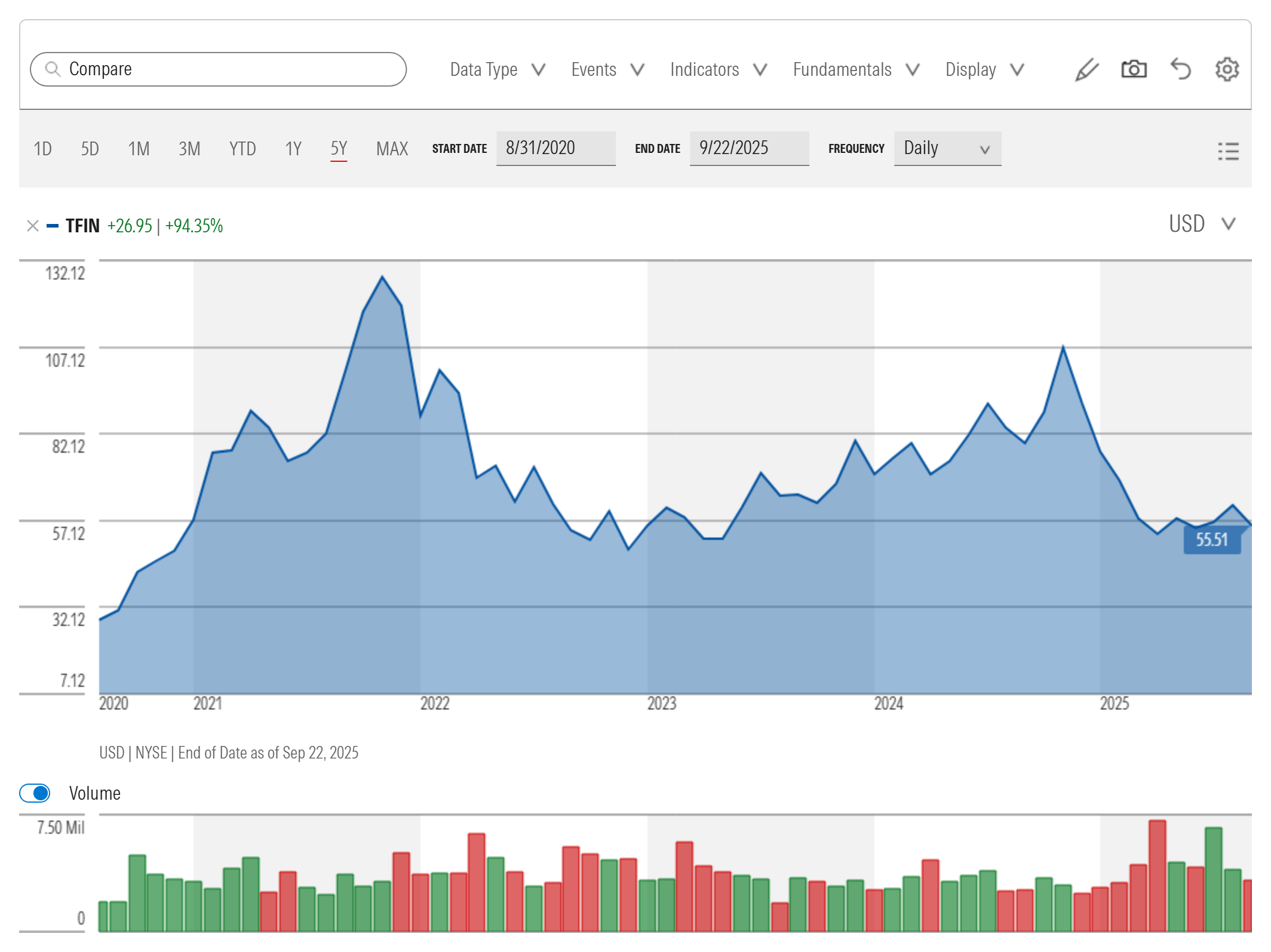Switch to MAX time range
The height and width of the screenshot is (952, 1271).
(x=392, y=149)
